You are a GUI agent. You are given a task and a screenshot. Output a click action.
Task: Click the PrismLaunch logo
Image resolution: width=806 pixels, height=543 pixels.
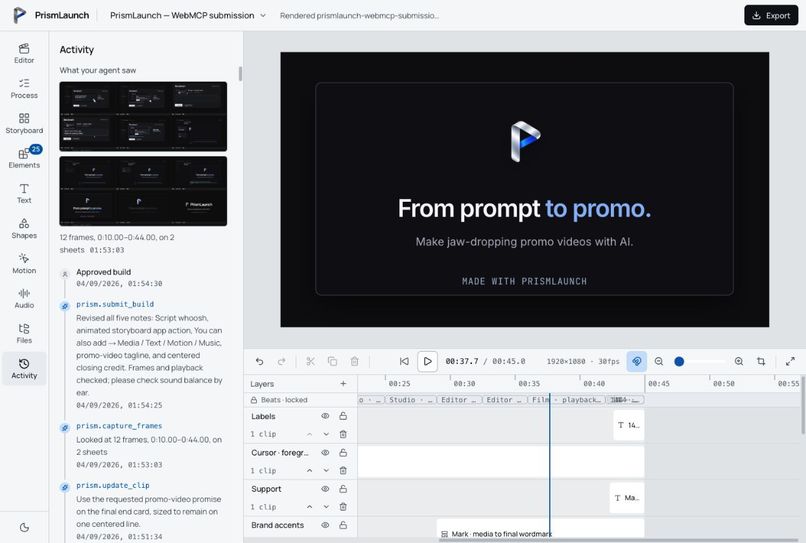[20, 15]
